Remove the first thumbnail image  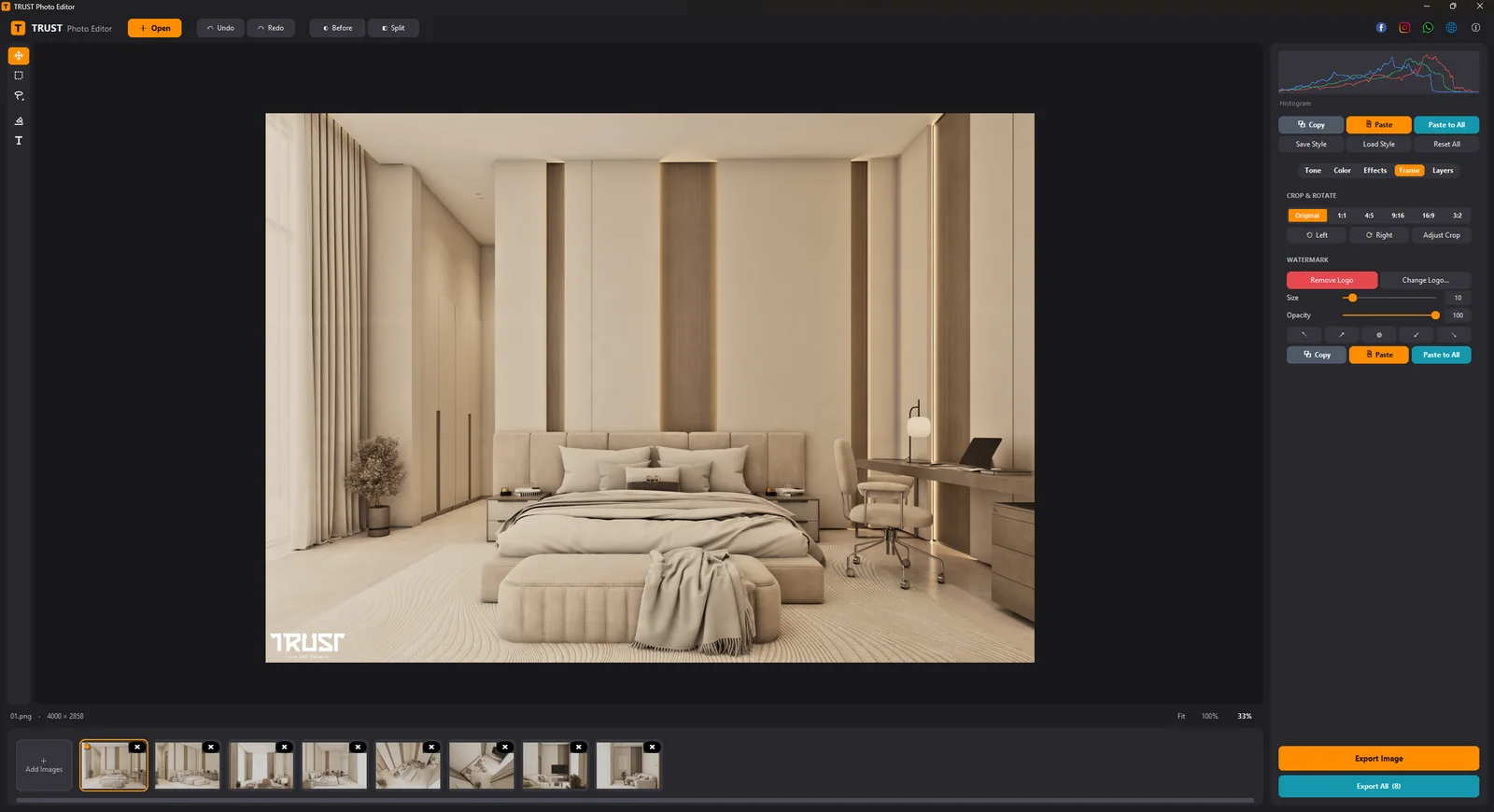click(x=137, y=747)
